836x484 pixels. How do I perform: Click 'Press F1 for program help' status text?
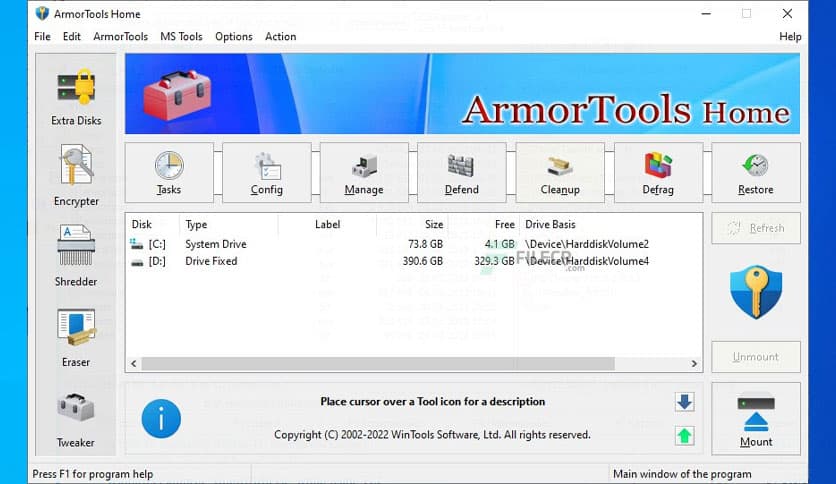93,474
